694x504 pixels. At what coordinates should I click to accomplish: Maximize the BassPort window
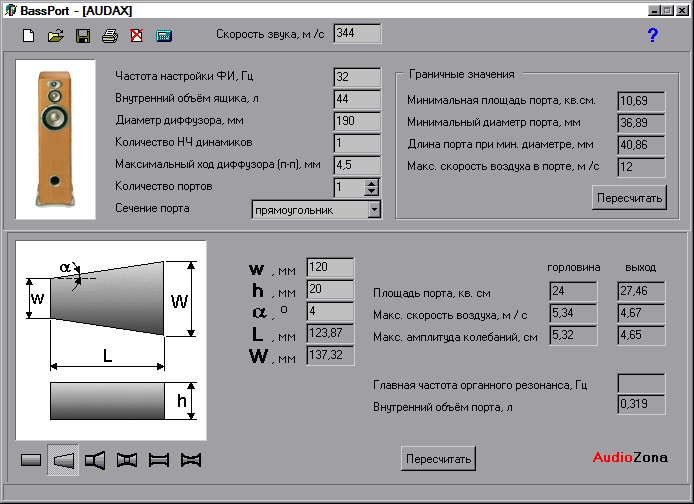point(667,10)
